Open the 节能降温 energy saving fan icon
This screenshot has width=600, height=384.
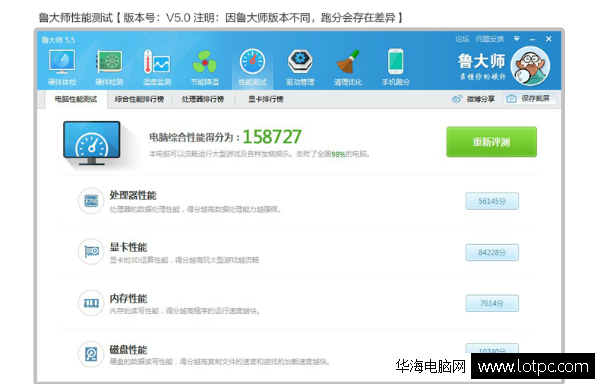tap(205, 62)
